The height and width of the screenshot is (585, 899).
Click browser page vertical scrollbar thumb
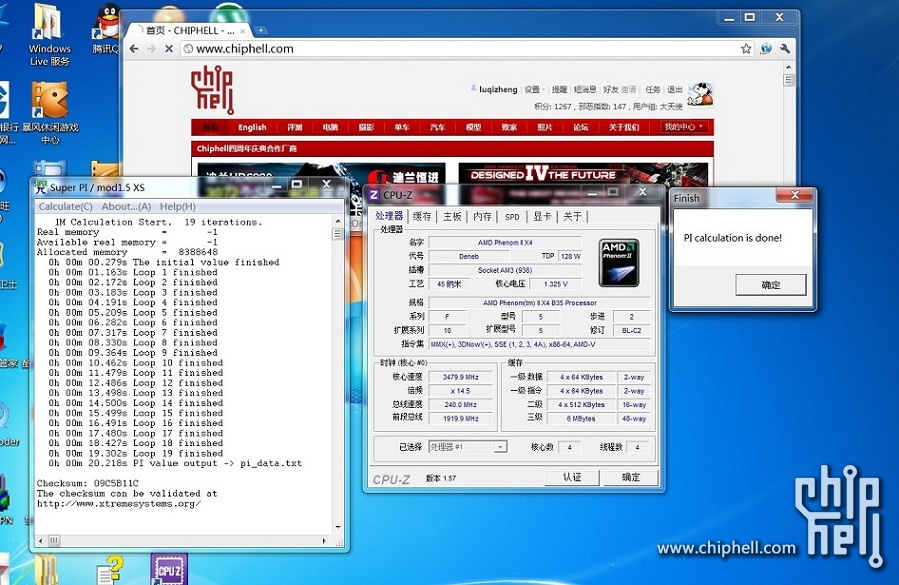pyautogui.click(x=789, y=80)
